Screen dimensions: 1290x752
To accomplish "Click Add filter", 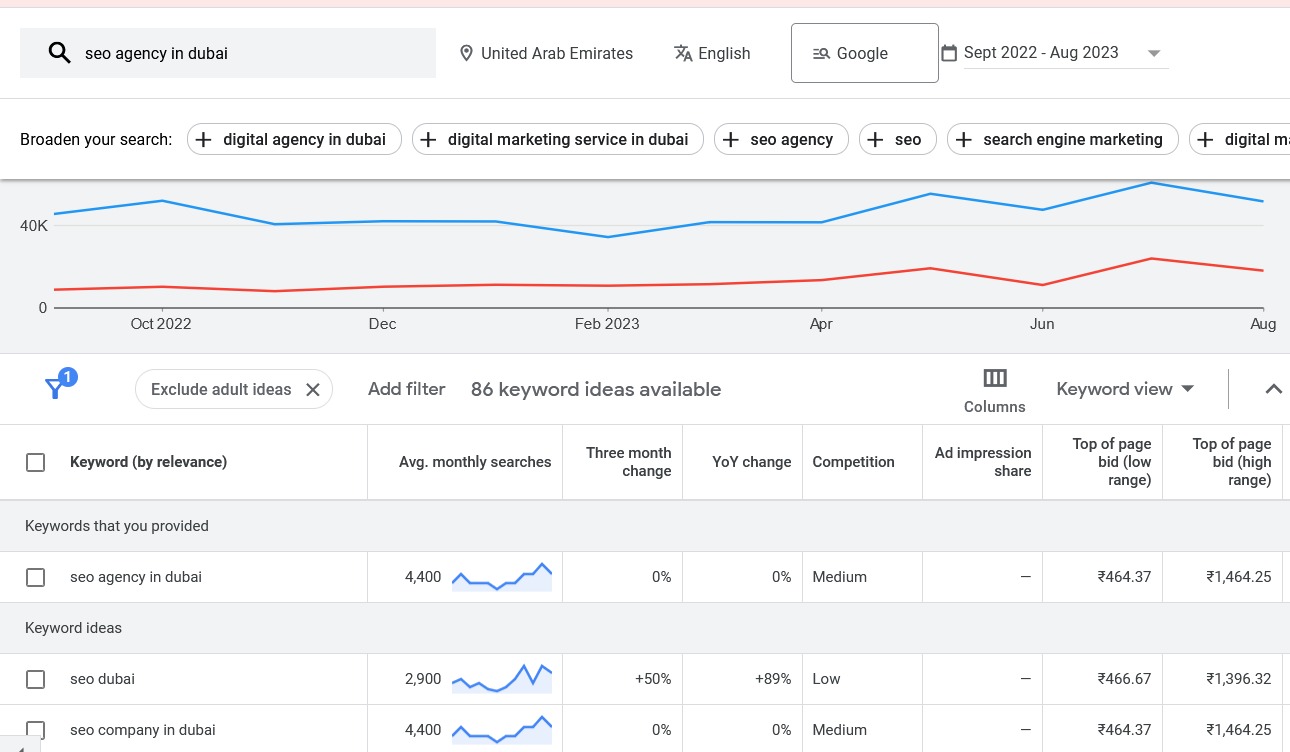I will [x=406, y=389].
